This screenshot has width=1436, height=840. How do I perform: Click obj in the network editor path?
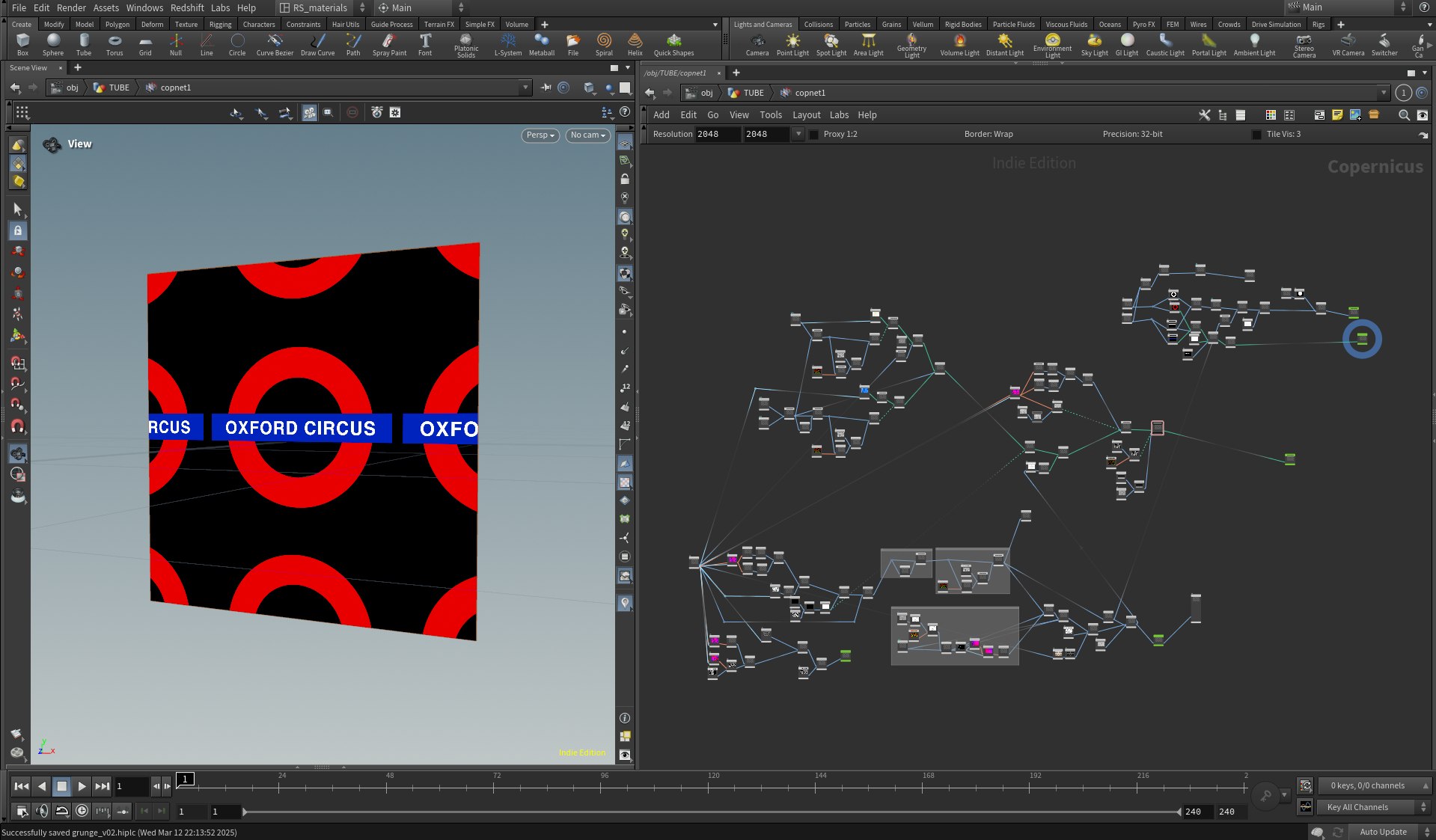[x=700, y=93]
